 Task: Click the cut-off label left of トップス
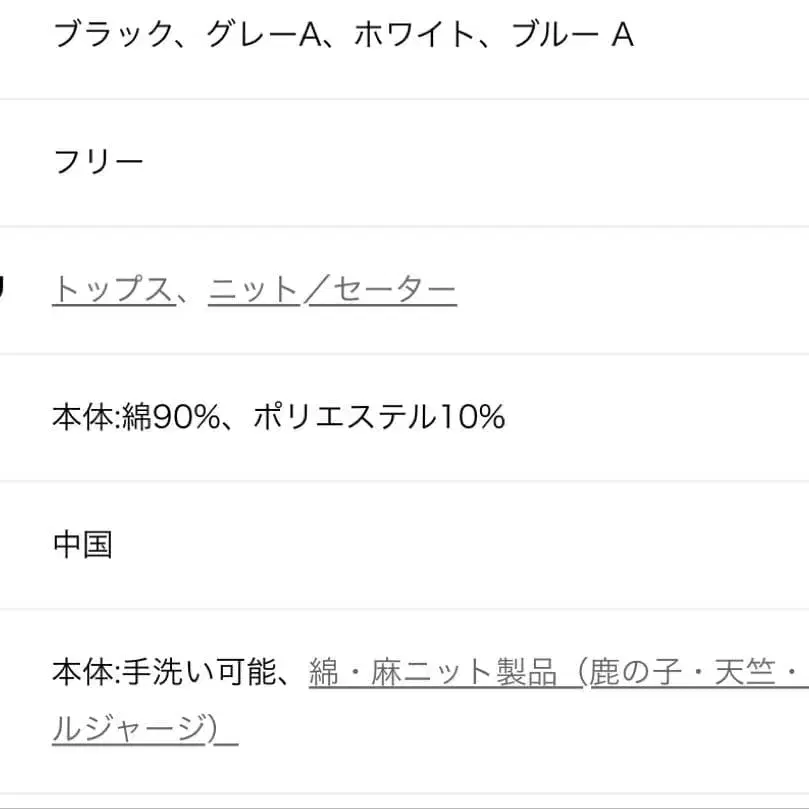coord(3,290)
